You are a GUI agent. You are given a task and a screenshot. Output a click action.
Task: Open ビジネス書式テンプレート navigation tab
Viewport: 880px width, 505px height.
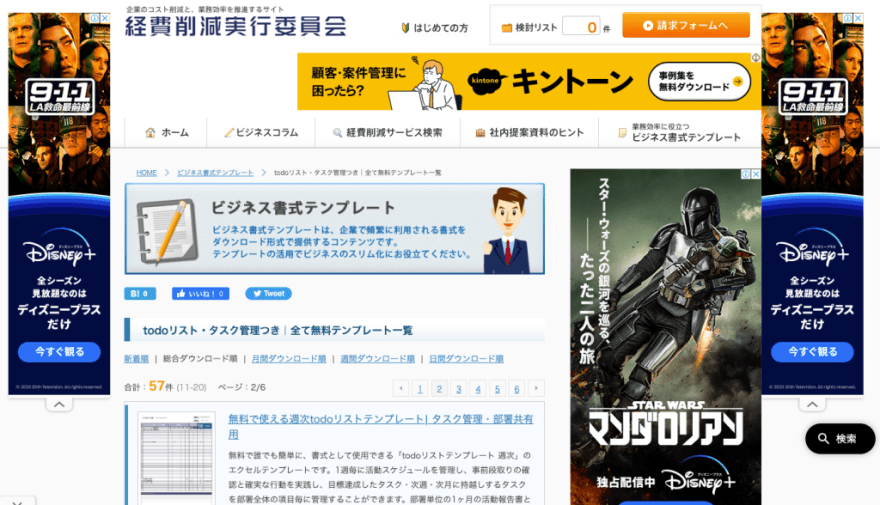click(x=680, y=132)
